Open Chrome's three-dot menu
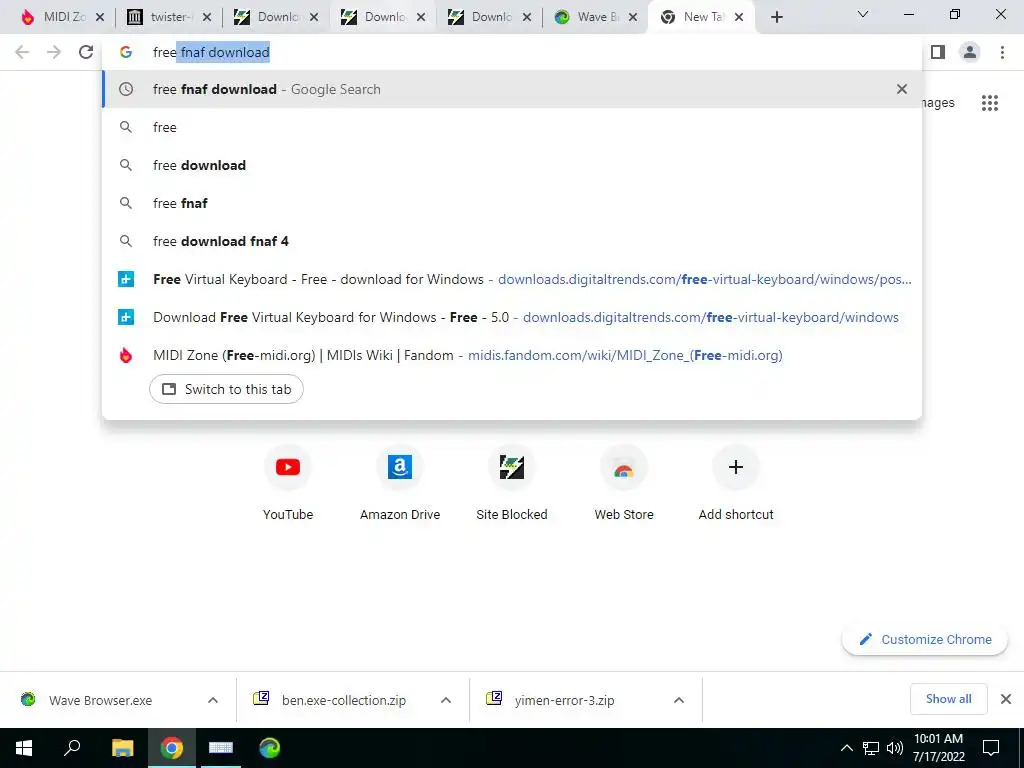Image resolution: width=1024 pixels, height=768 pixels. [1002, 52]
